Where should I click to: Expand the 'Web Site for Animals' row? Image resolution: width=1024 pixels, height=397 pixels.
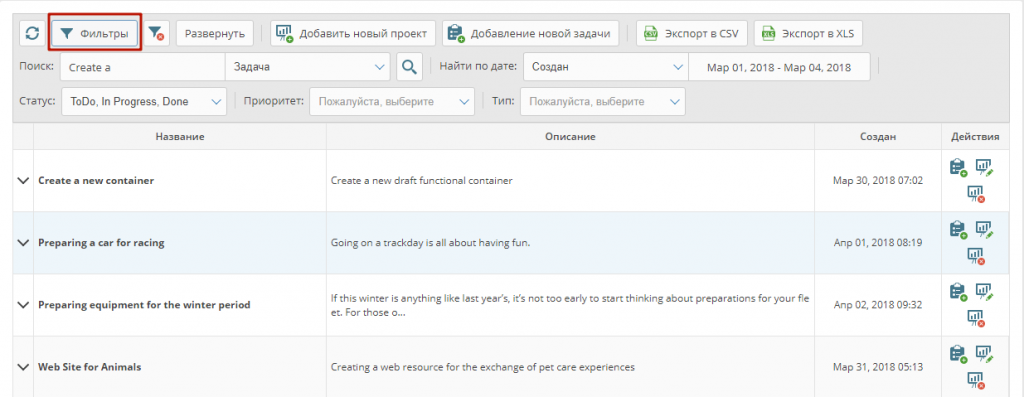click(24, 367)
